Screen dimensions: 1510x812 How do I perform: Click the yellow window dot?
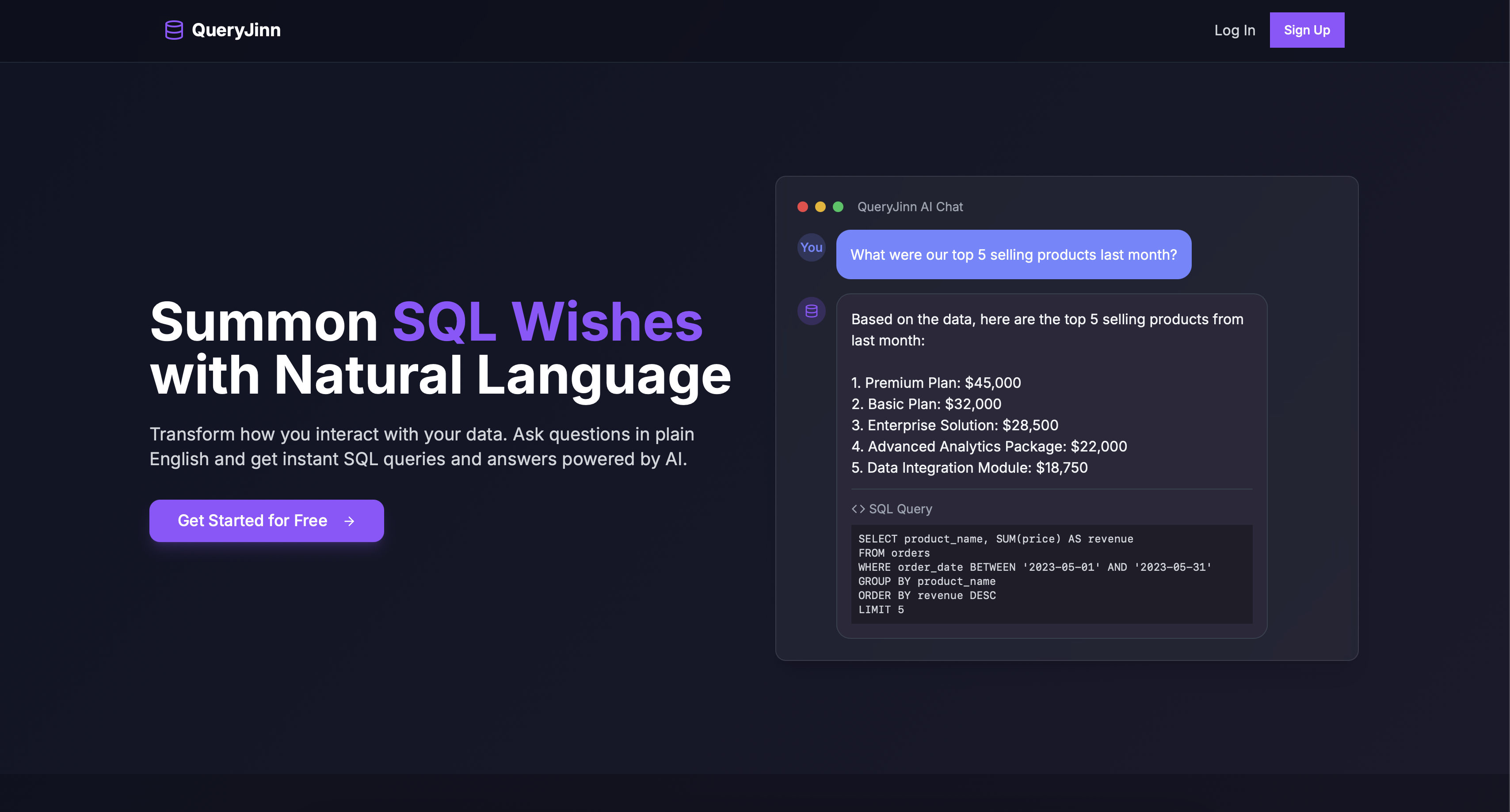820,207
